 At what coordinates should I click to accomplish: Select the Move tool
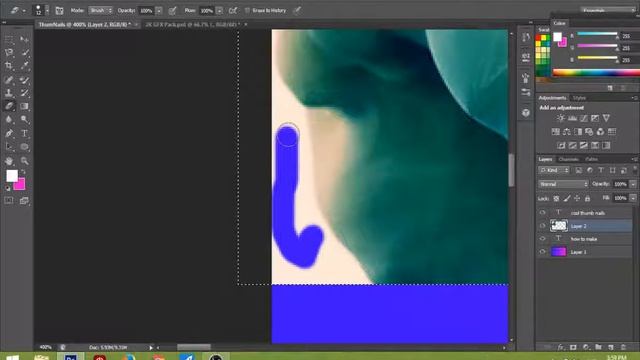point(24,40)
